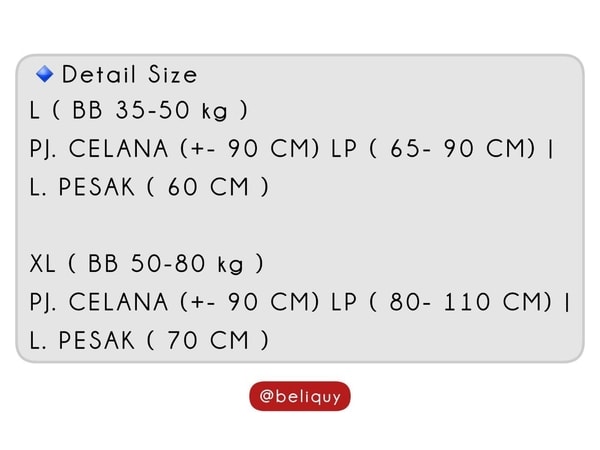Click the 70 CM value
The width and height of the screenshot is (600, 450).
tap(208, 340)
